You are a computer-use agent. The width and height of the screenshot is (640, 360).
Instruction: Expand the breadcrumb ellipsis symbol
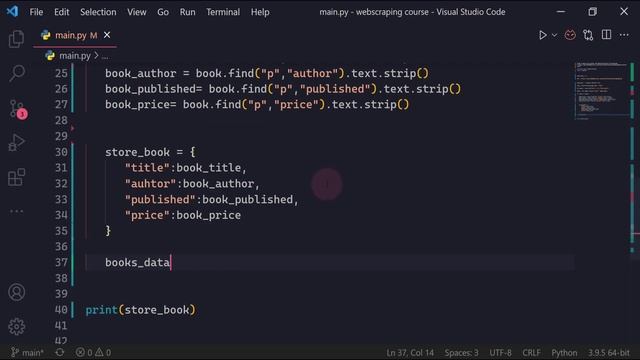[105, 56]
